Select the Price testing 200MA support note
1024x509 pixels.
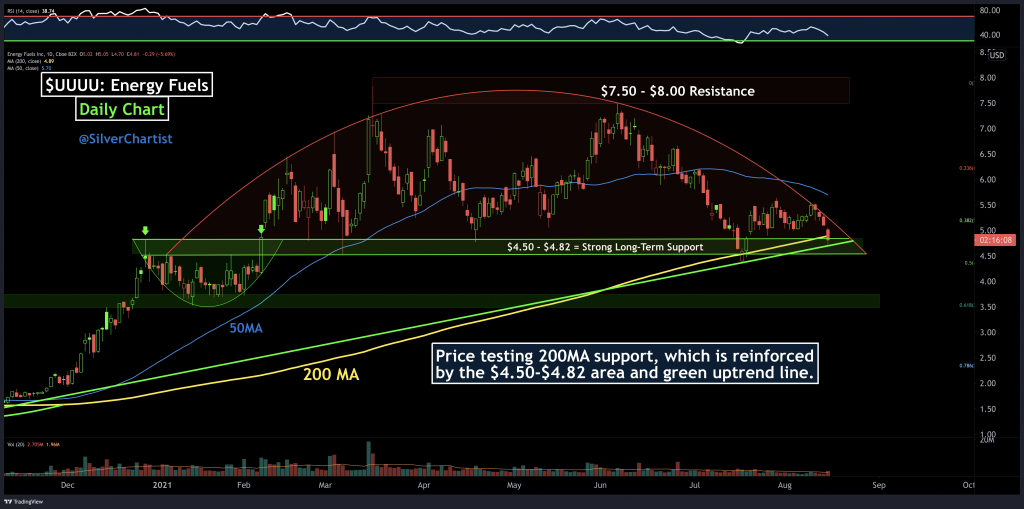pyautogui.click(x=624, y=365)
